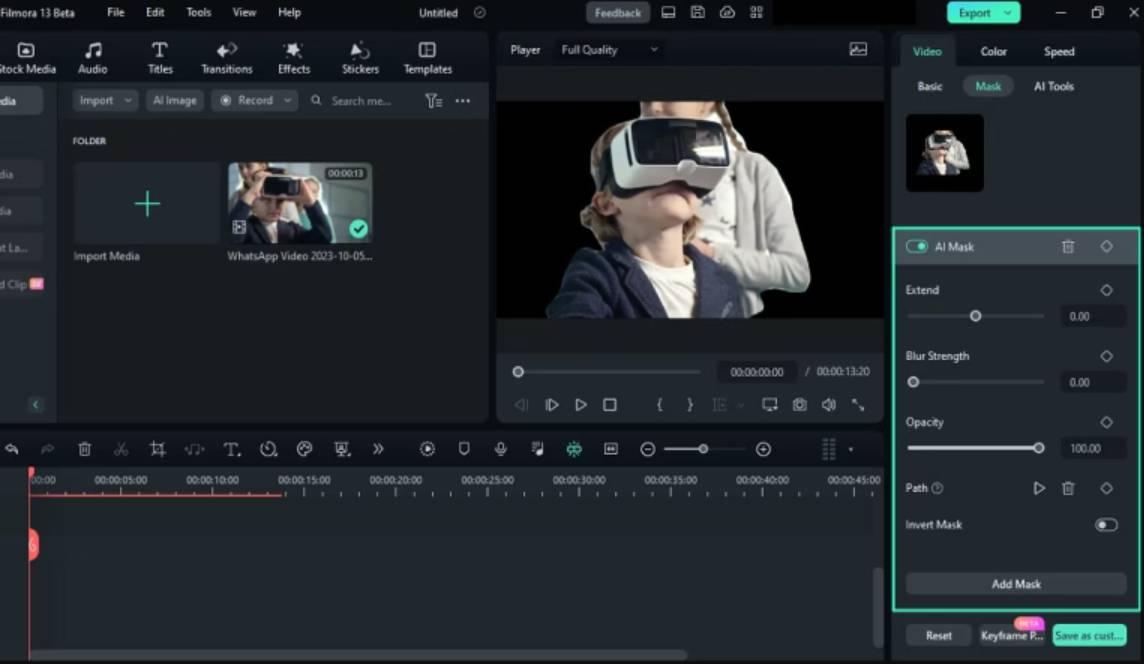Click the AI Image button
Viewport: 1144px width, 664px height.
tap(174, 101)
